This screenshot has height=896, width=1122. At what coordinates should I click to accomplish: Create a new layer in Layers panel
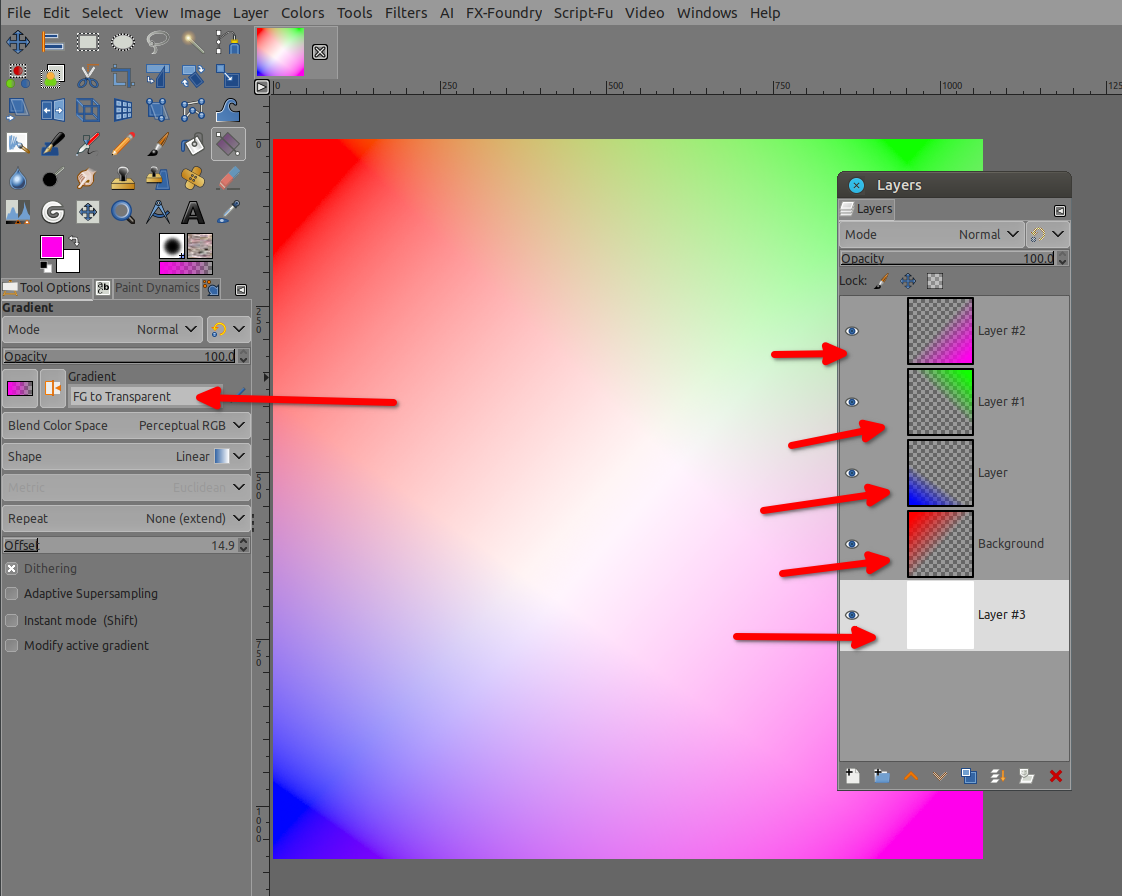(852, 776)
